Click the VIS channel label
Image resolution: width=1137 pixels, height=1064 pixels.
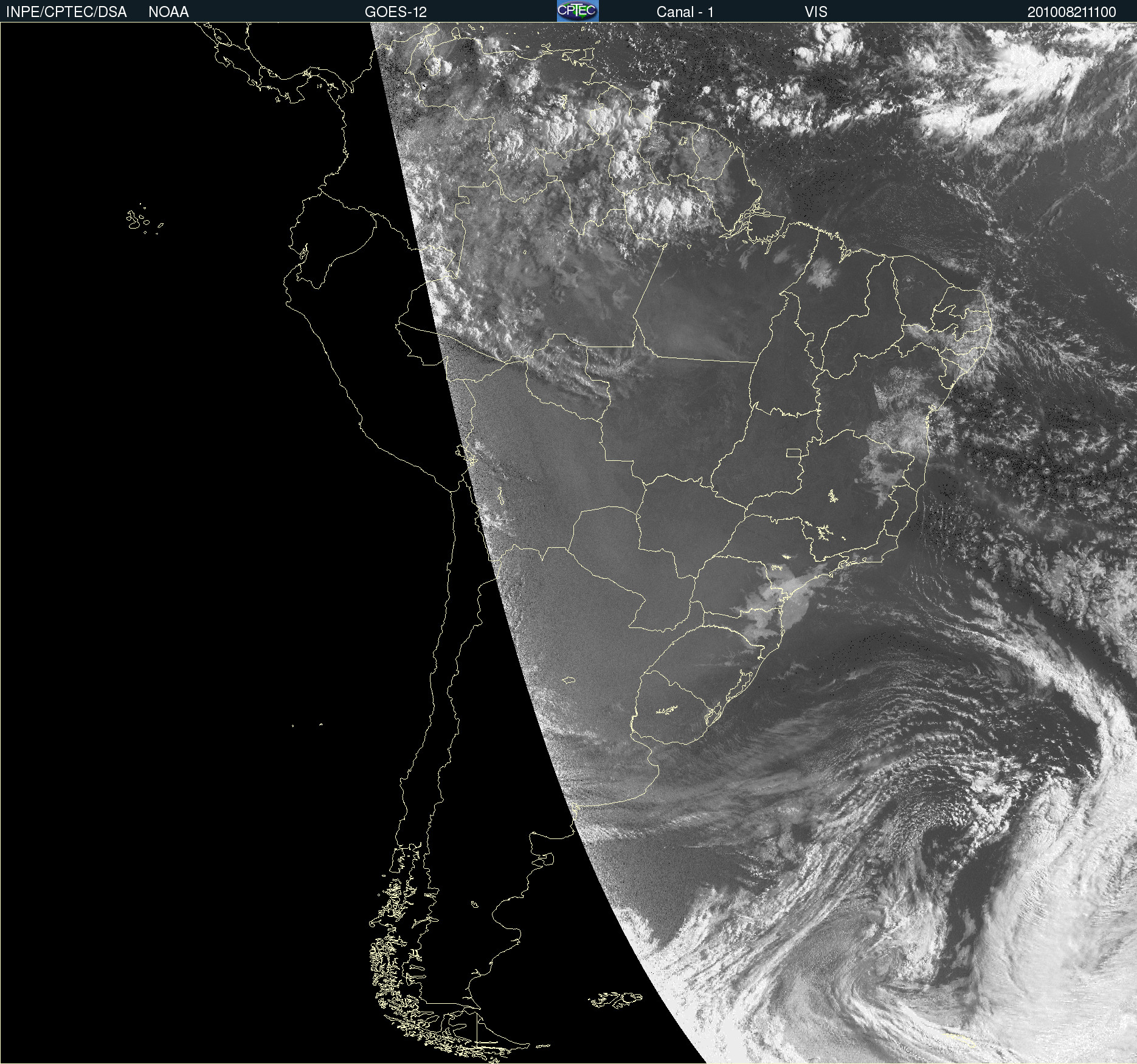tap(816, 12)
